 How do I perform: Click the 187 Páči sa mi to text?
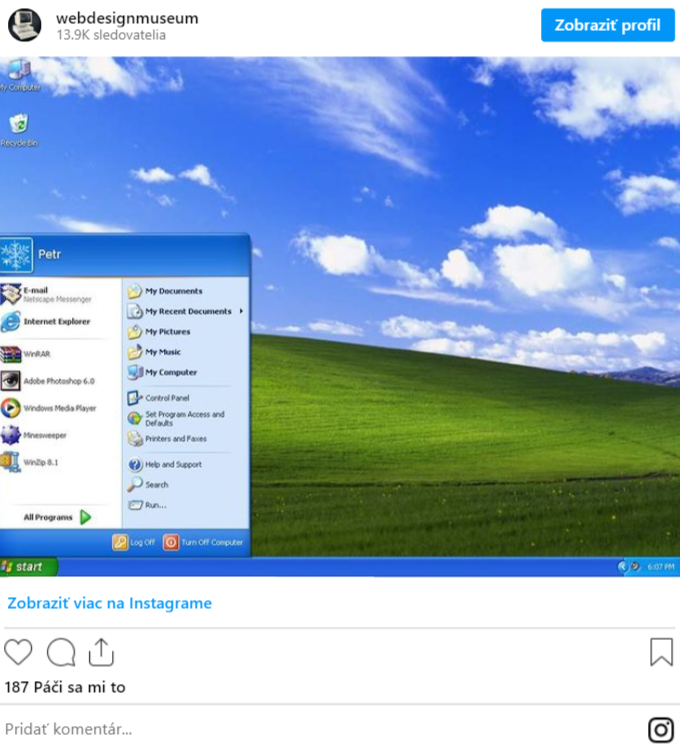(x=65, y=687)
